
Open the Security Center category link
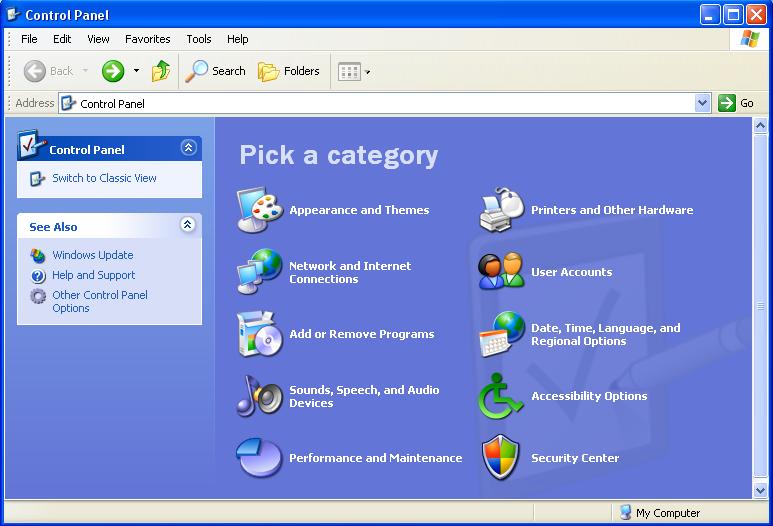click(575, 458)
